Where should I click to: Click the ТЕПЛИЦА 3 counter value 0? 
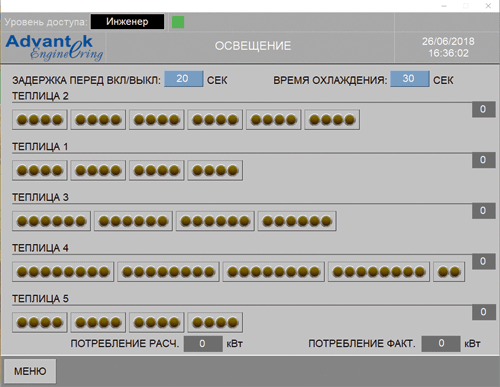(483, 211)
